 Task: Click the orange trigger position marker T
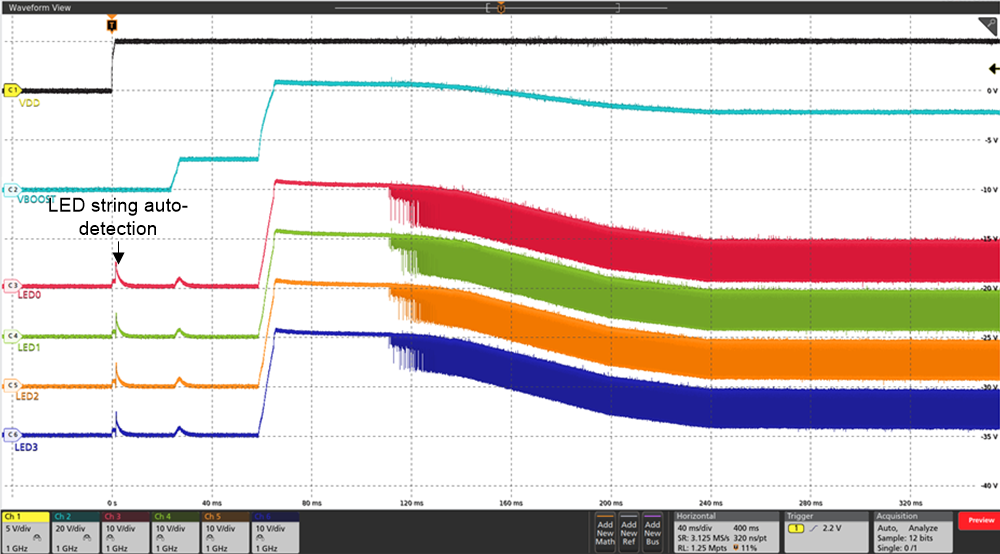coord(111,22)
